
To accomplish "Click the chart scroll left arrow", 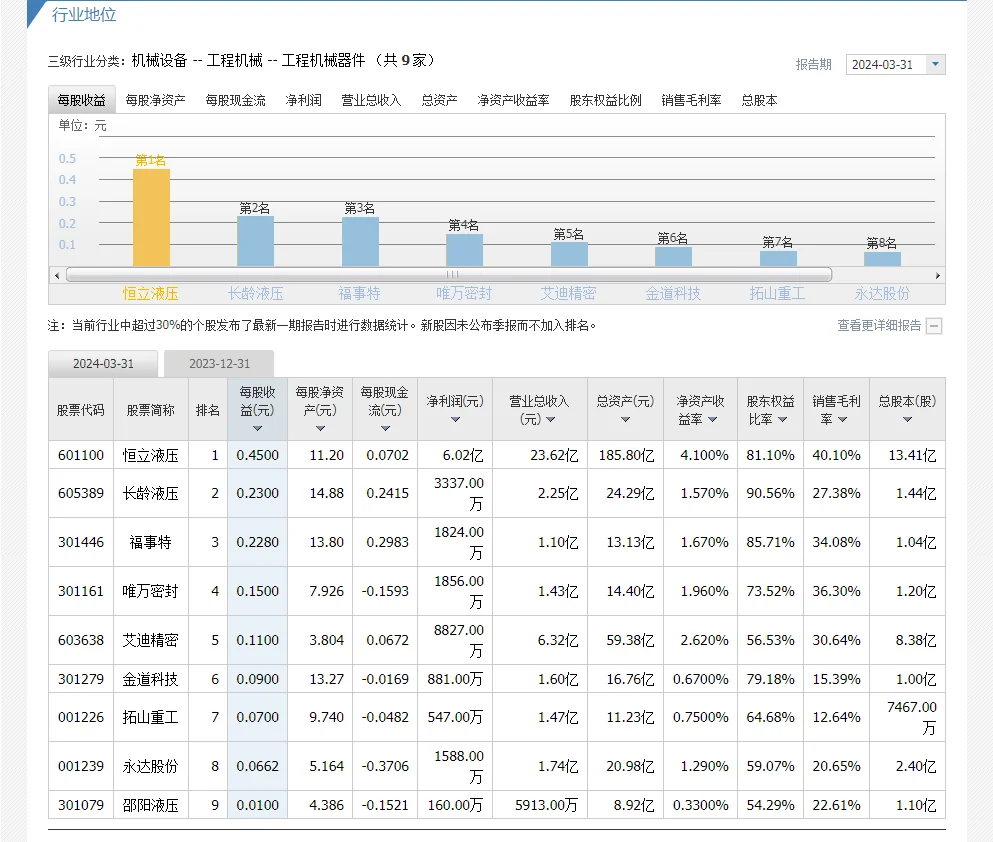I will pyautogui.click(x=57, y=275).
